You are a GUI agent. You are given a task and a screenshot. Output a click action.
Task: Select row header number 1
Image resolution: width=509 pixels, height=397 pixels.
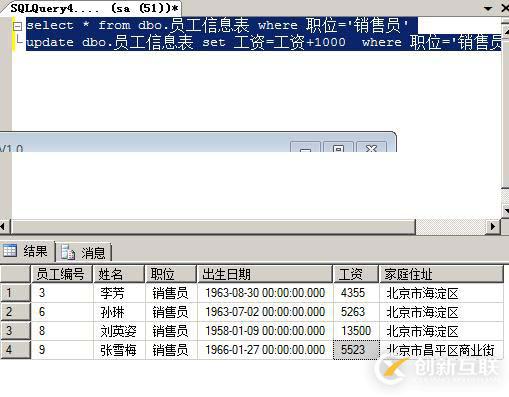pos(15,293)
